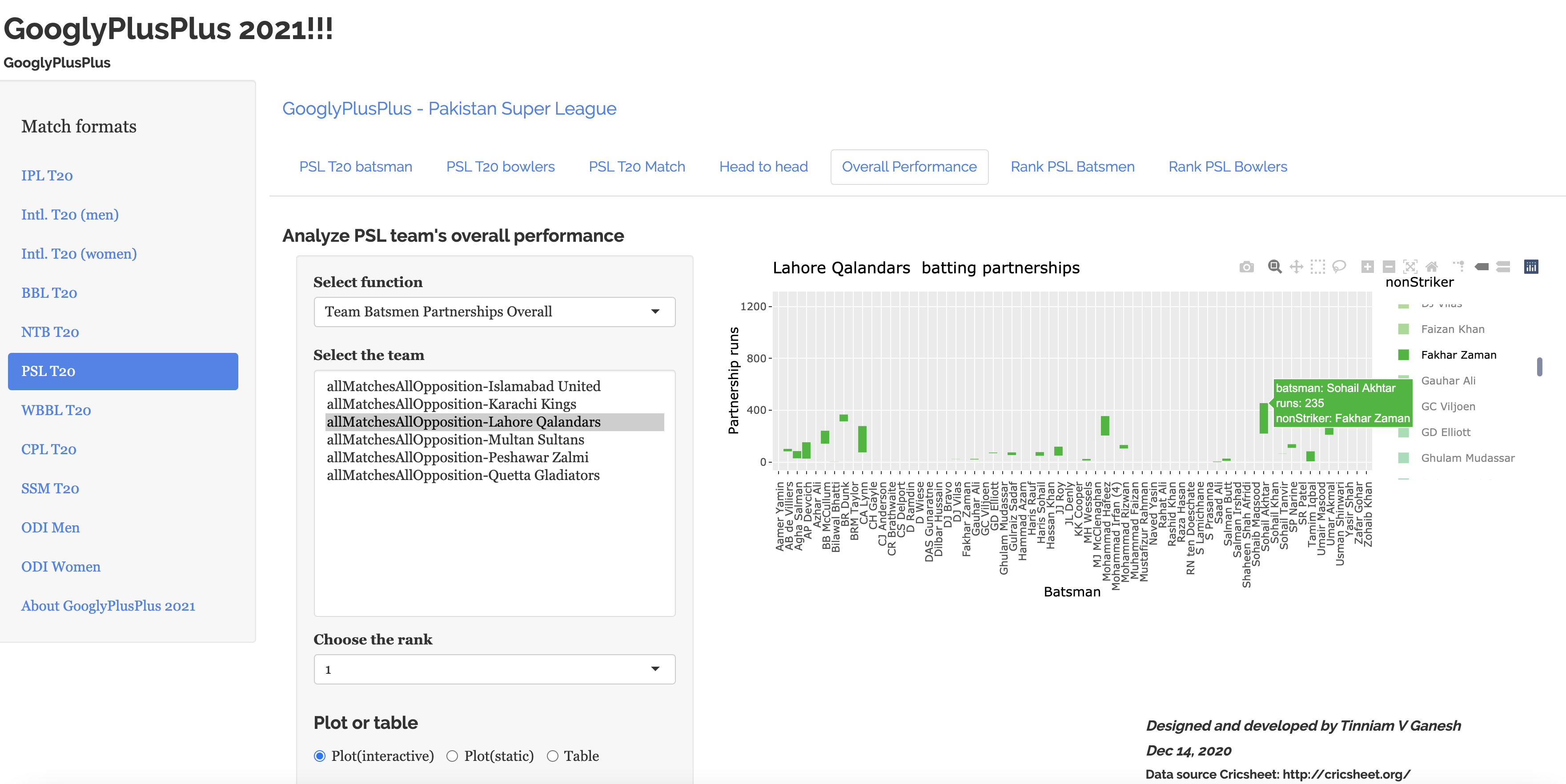
Task: Activate the Lasso Select tool
Action: 1339,267
